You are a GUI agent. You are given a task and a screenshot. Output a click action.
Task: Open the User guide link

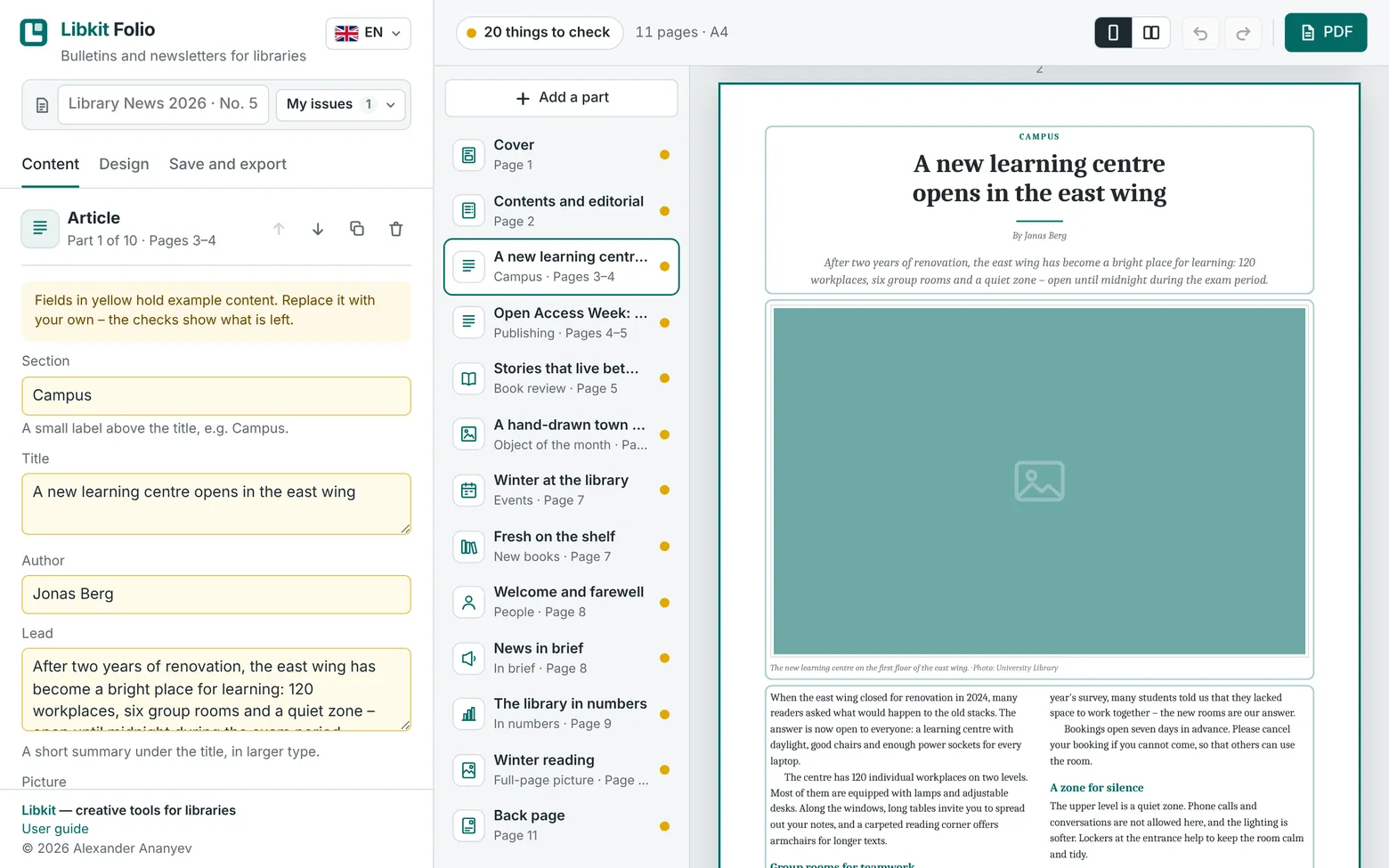[55, 829]
